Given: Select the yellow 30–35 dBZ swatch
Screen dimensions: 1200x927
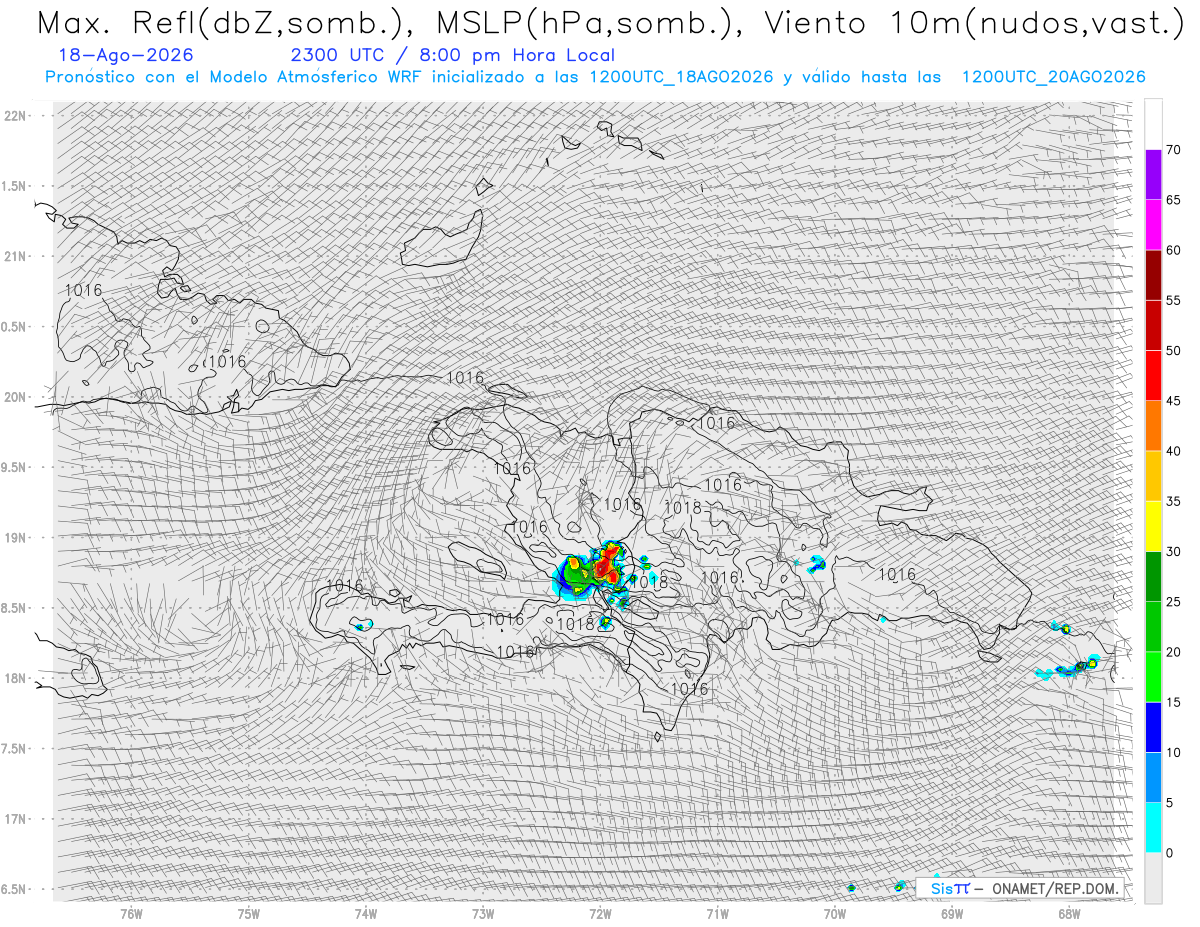Looking at the screenshot, I should coord(1153,526).
